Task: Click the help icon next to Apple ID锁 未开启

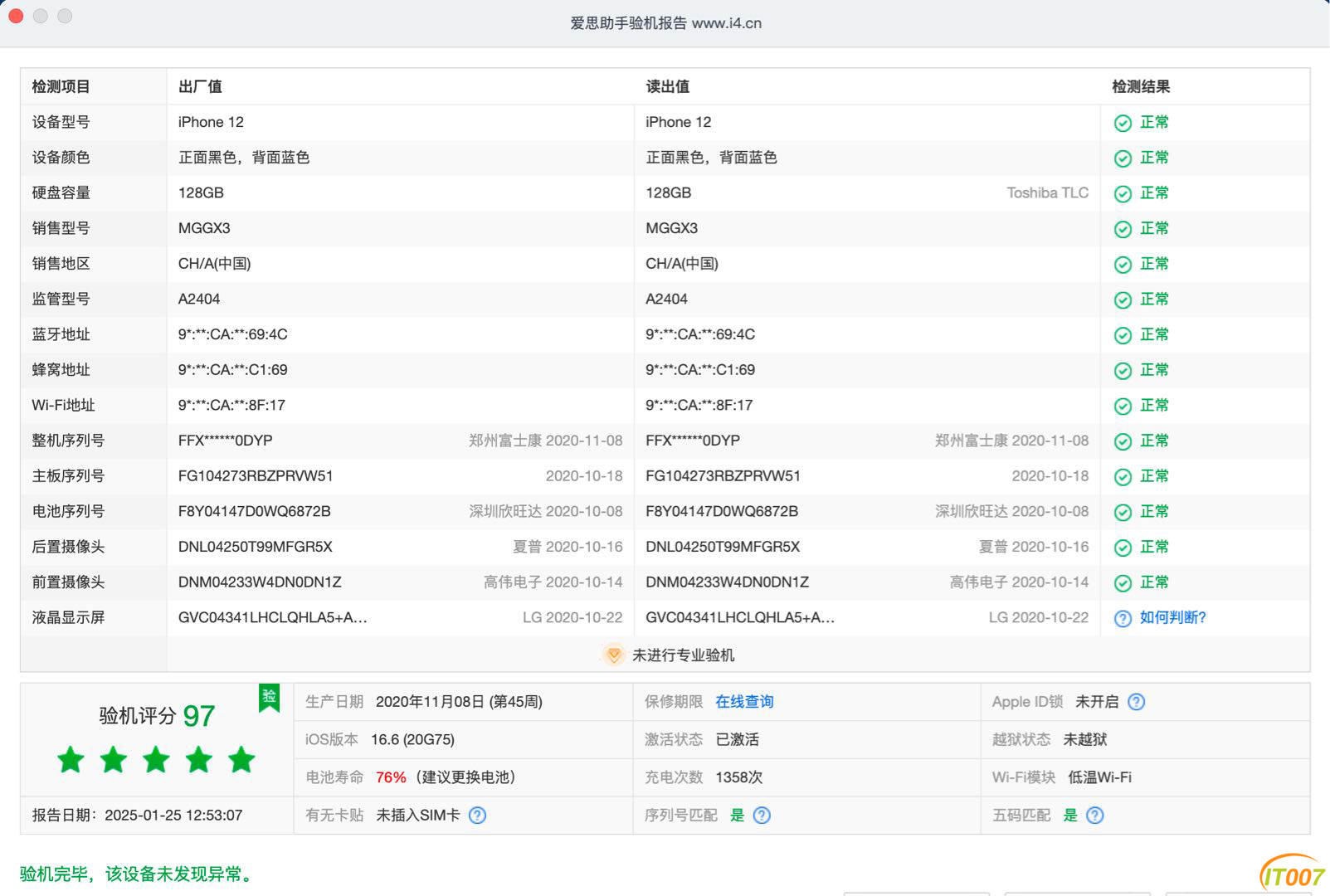Action: pos(1137,702)
